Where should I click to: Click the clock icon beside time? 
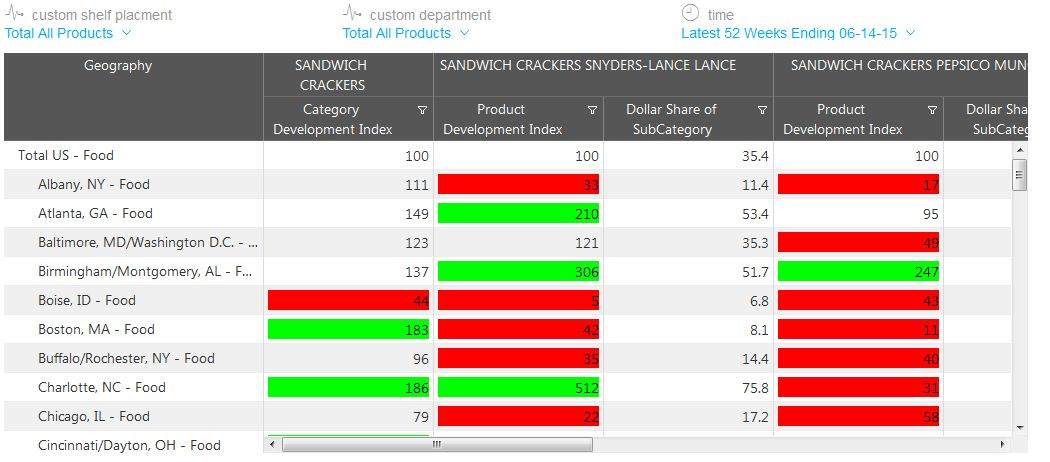tap(690, 13)
